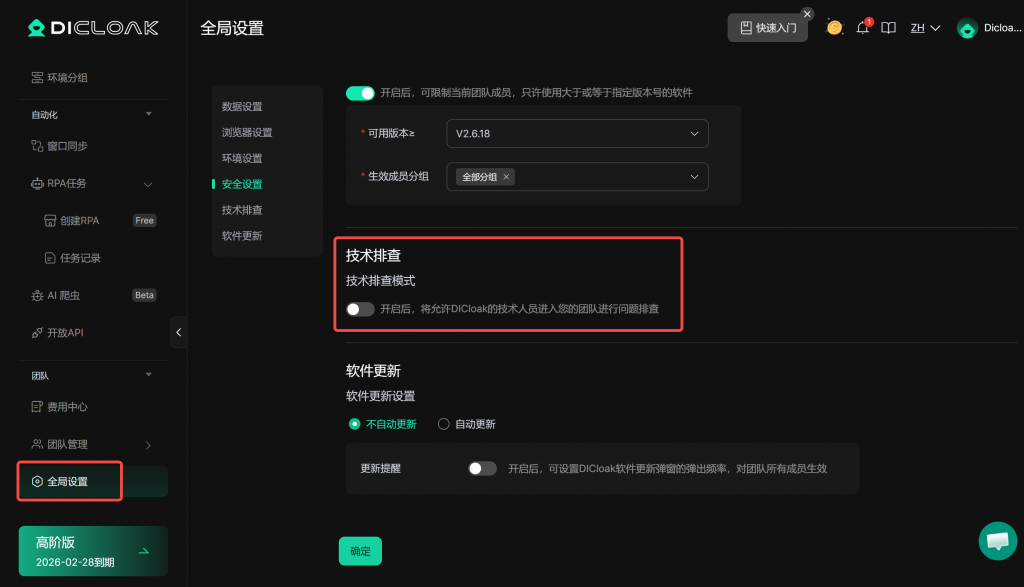Screen dimensions: 1024x587
Task: Expand the 生效成员分组 dropdown
Action: tap(577, 177)
